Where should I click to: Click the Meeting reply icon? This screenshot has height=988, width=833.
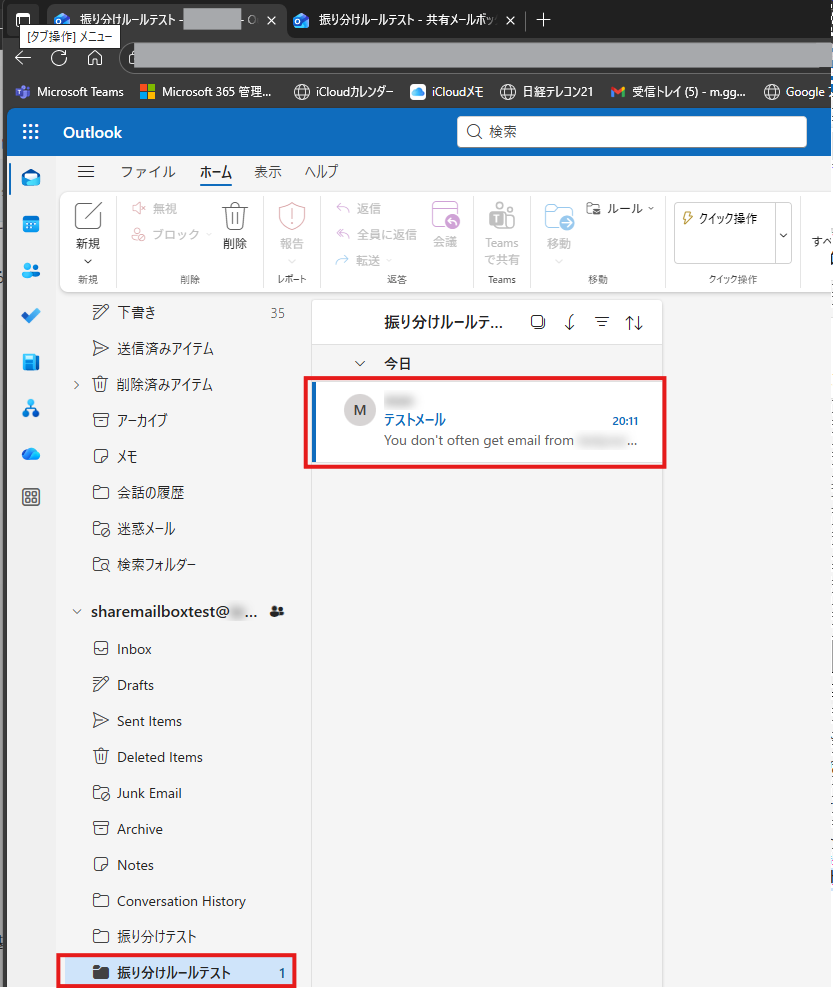coord(445,216)
